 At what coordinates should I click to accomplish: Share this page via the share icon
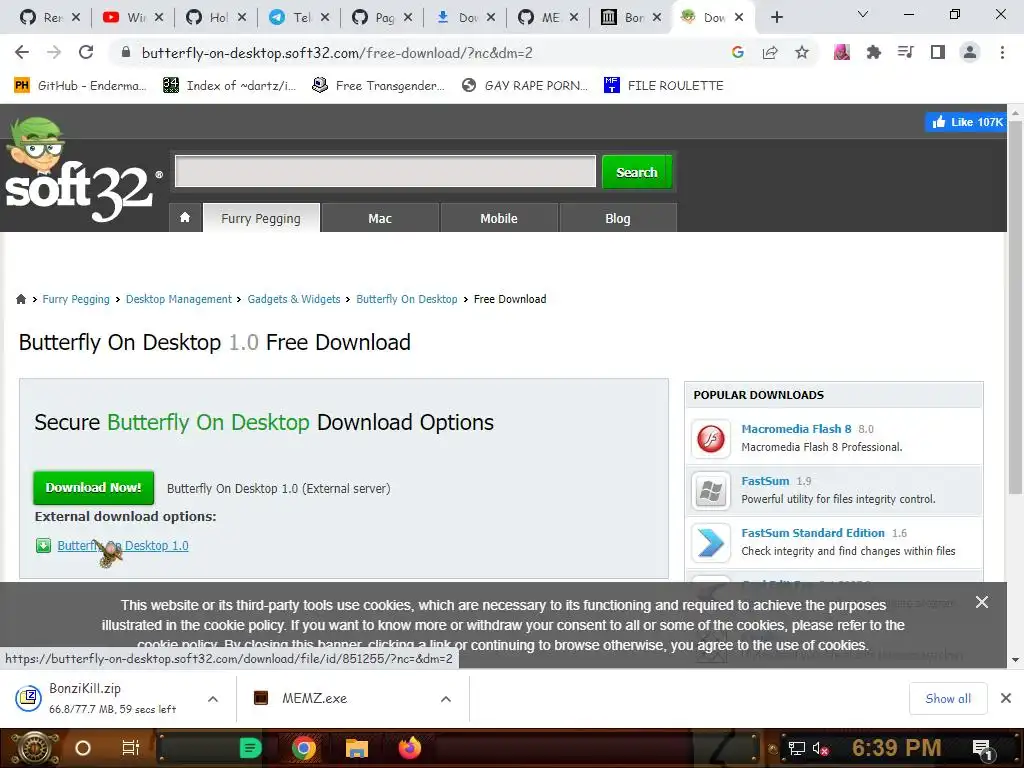point(770,52)
